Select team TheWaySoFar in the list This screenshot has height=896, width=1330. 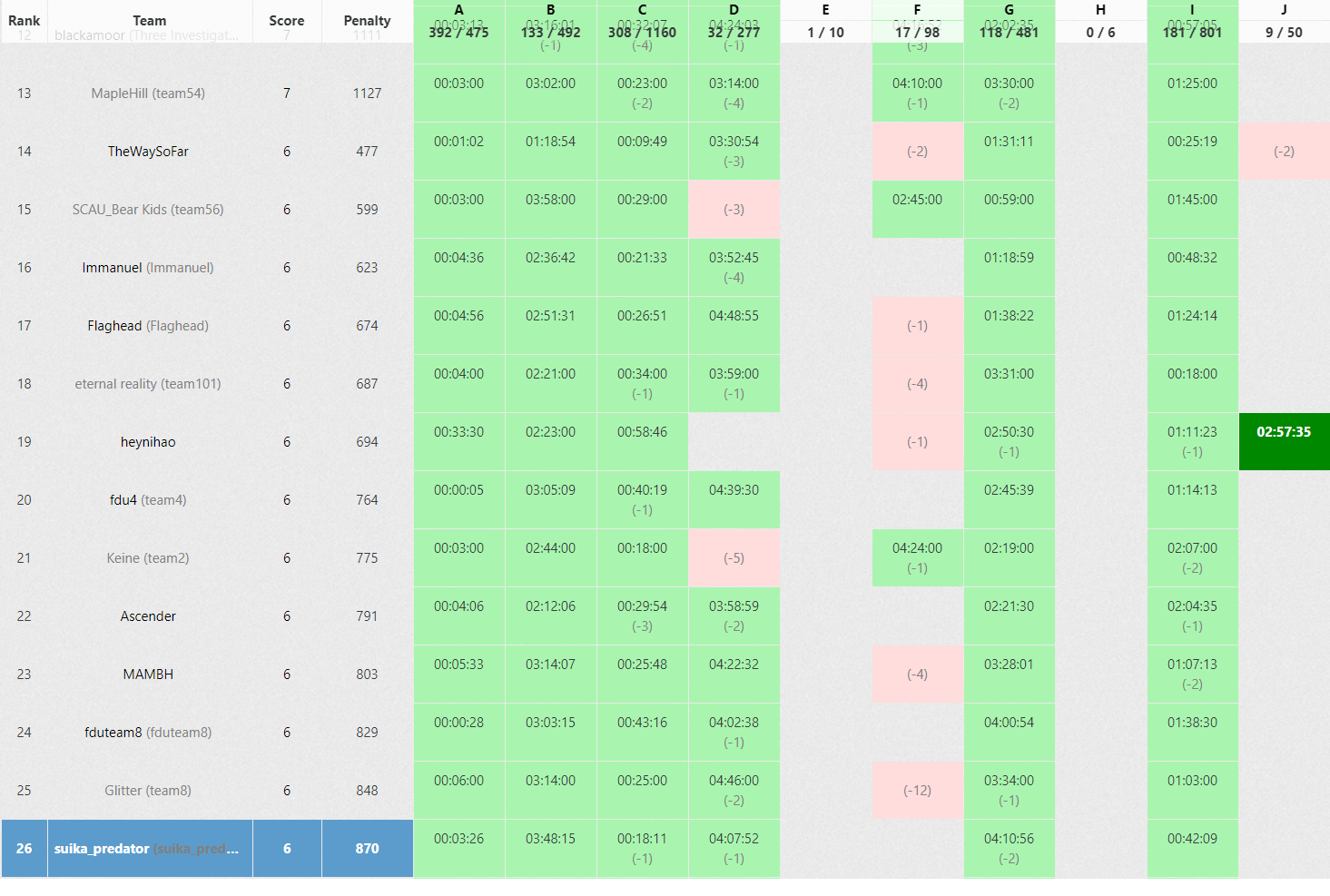(148, 152)
